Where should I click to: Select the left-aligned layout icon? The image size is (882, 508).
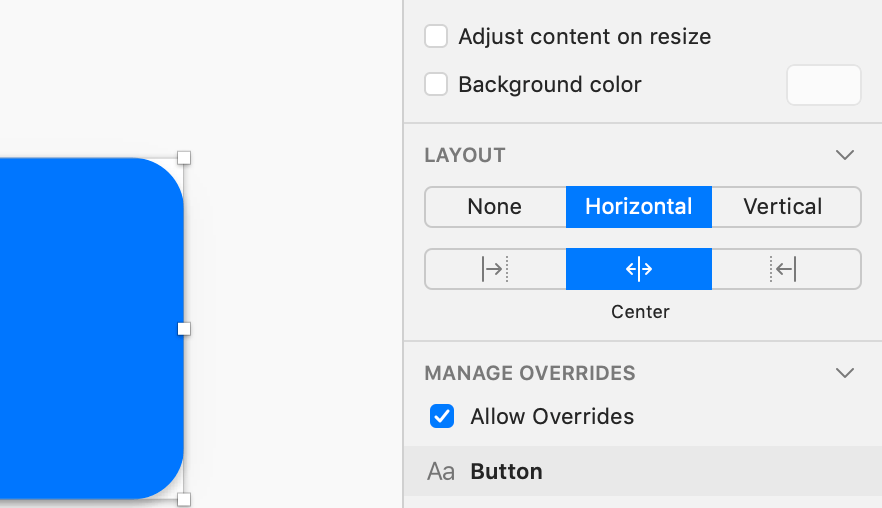[495, 269]
